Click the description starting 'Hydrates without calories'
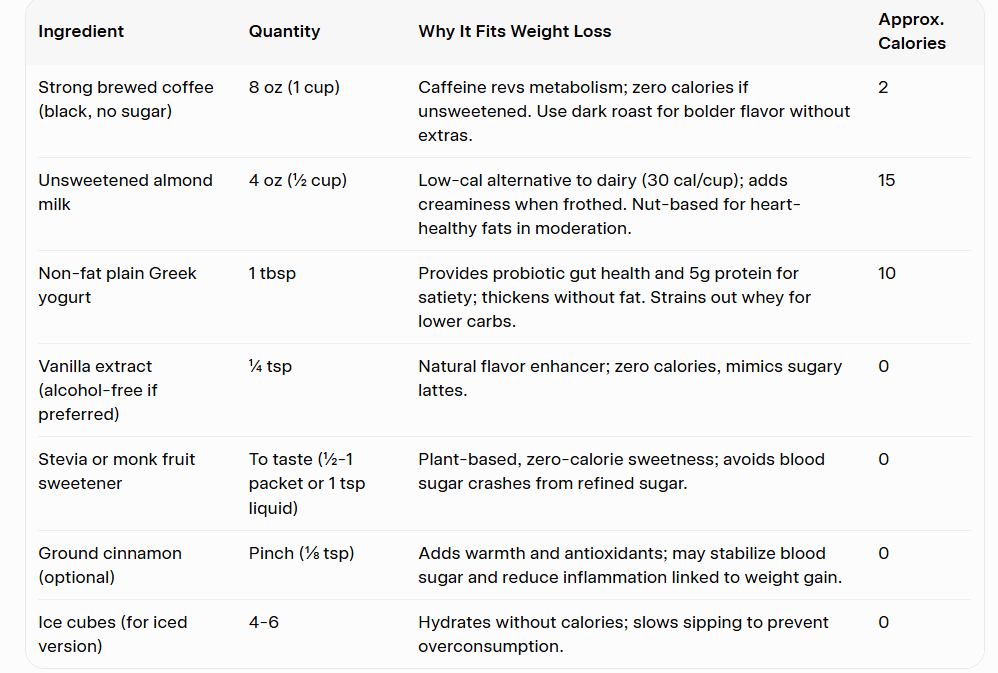This screenshot has width=998, height=673. (623, 634)
